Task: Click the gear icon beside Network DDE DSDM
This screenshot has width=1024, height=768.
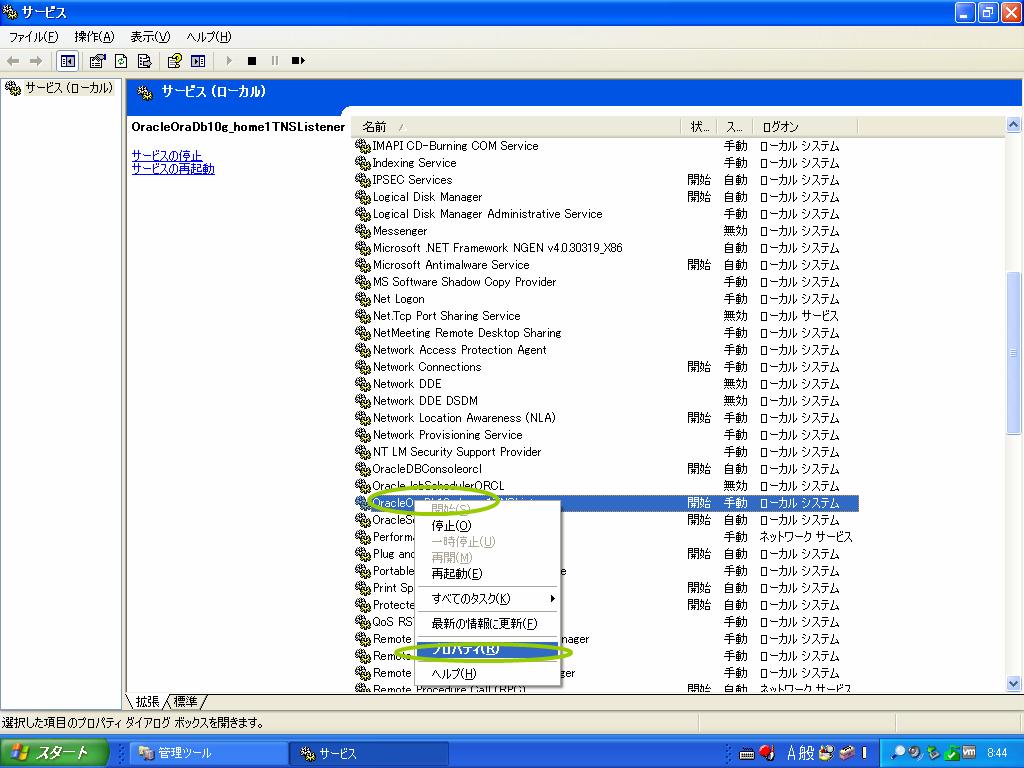Action: click(x=362, y=400)
